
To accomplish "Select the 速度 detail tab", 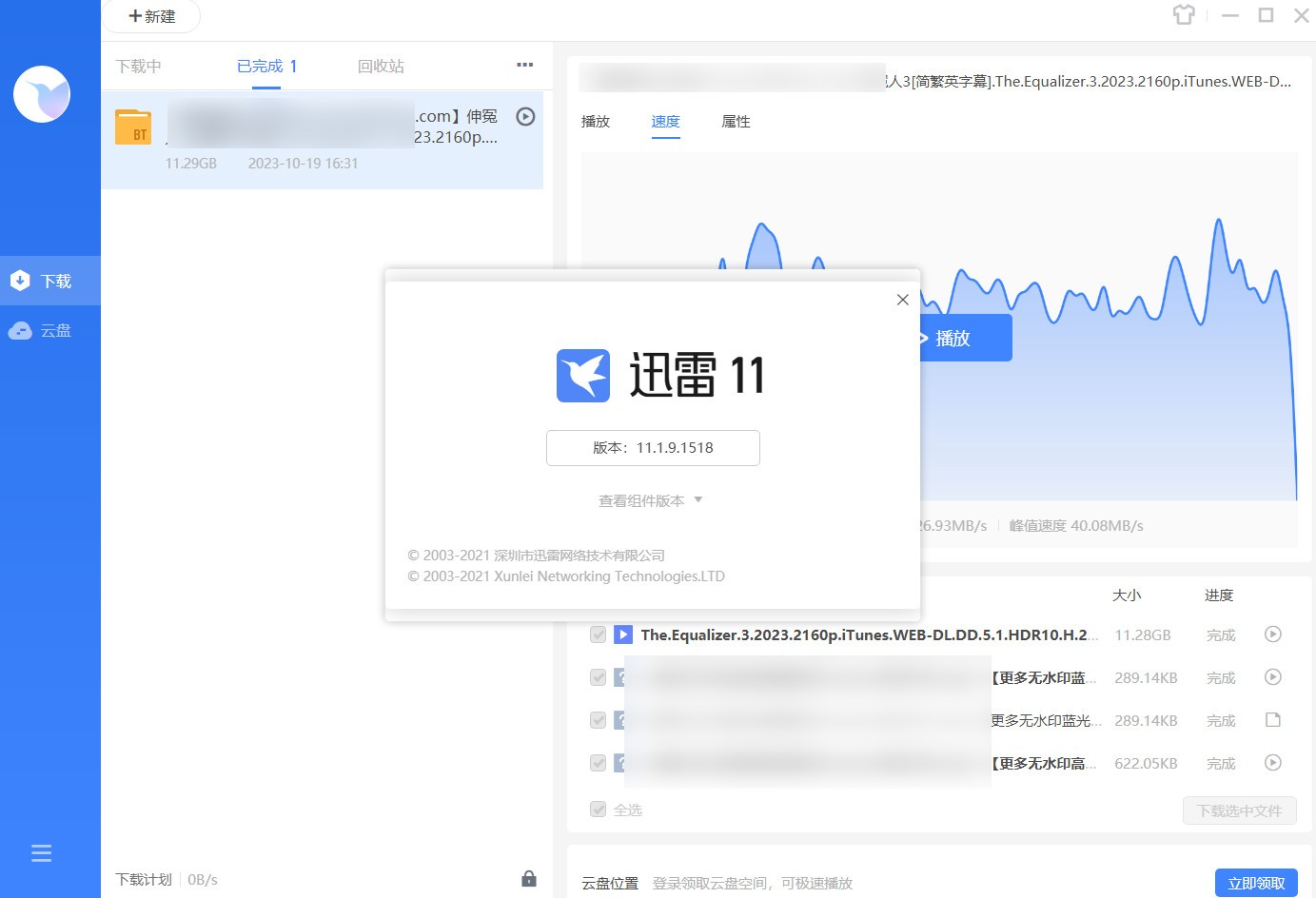I will tap(666, 122).
